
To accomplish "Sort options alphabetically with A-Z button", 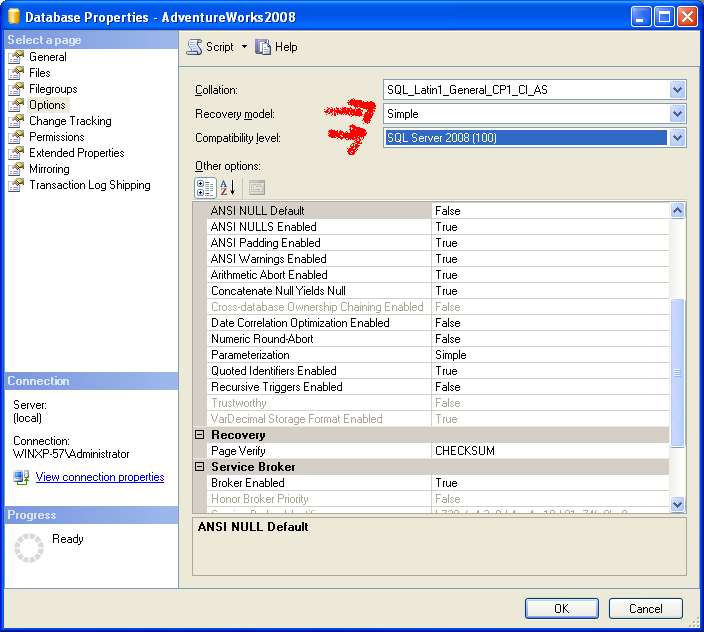I will pyautogui.click(x=228, y=188).
